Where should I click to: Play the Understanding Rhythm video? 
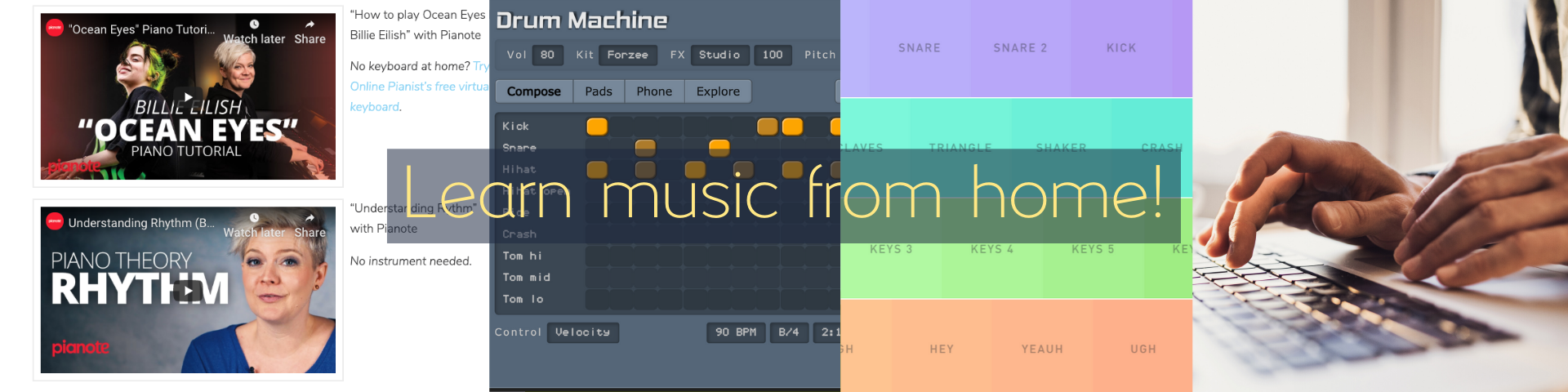click(188, 290)
